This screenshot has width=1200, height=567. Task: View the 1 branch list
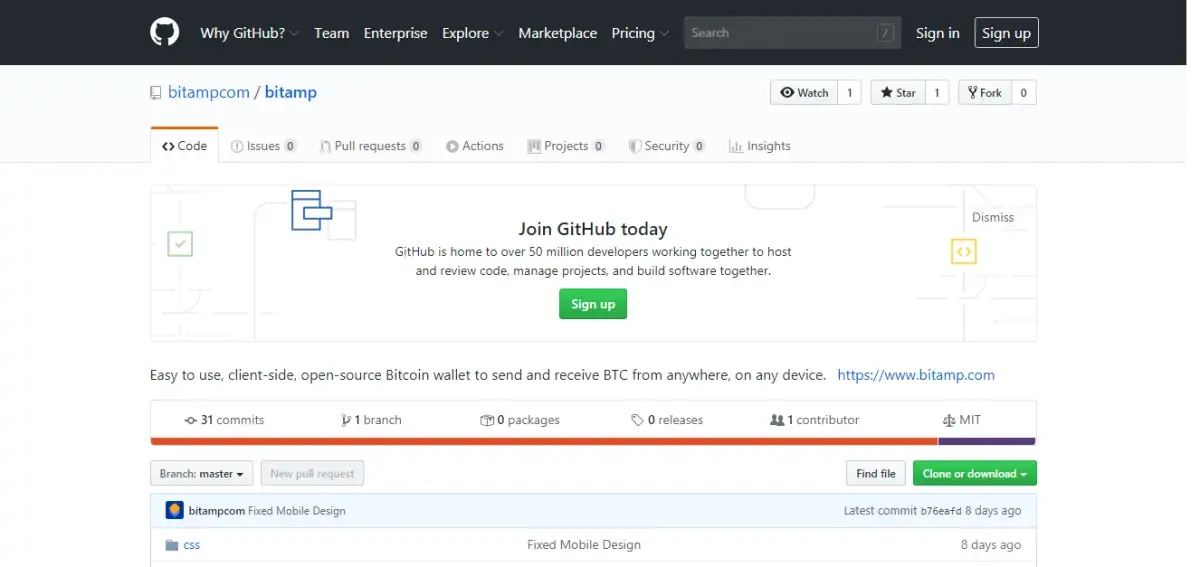tap(371, 420)
